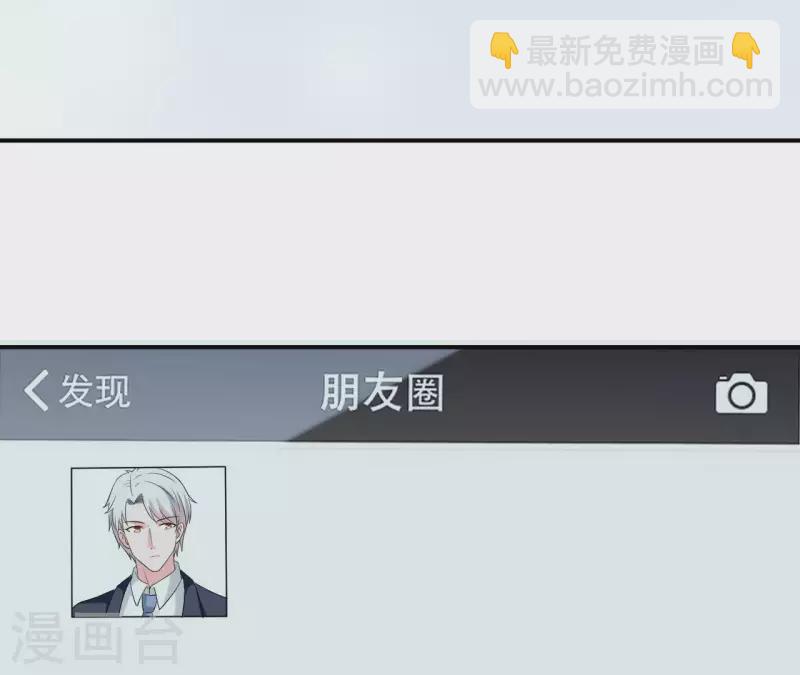800x675 pixels.
Task: Click the 漫画台 watermark logo
Action: pos(97,639)
